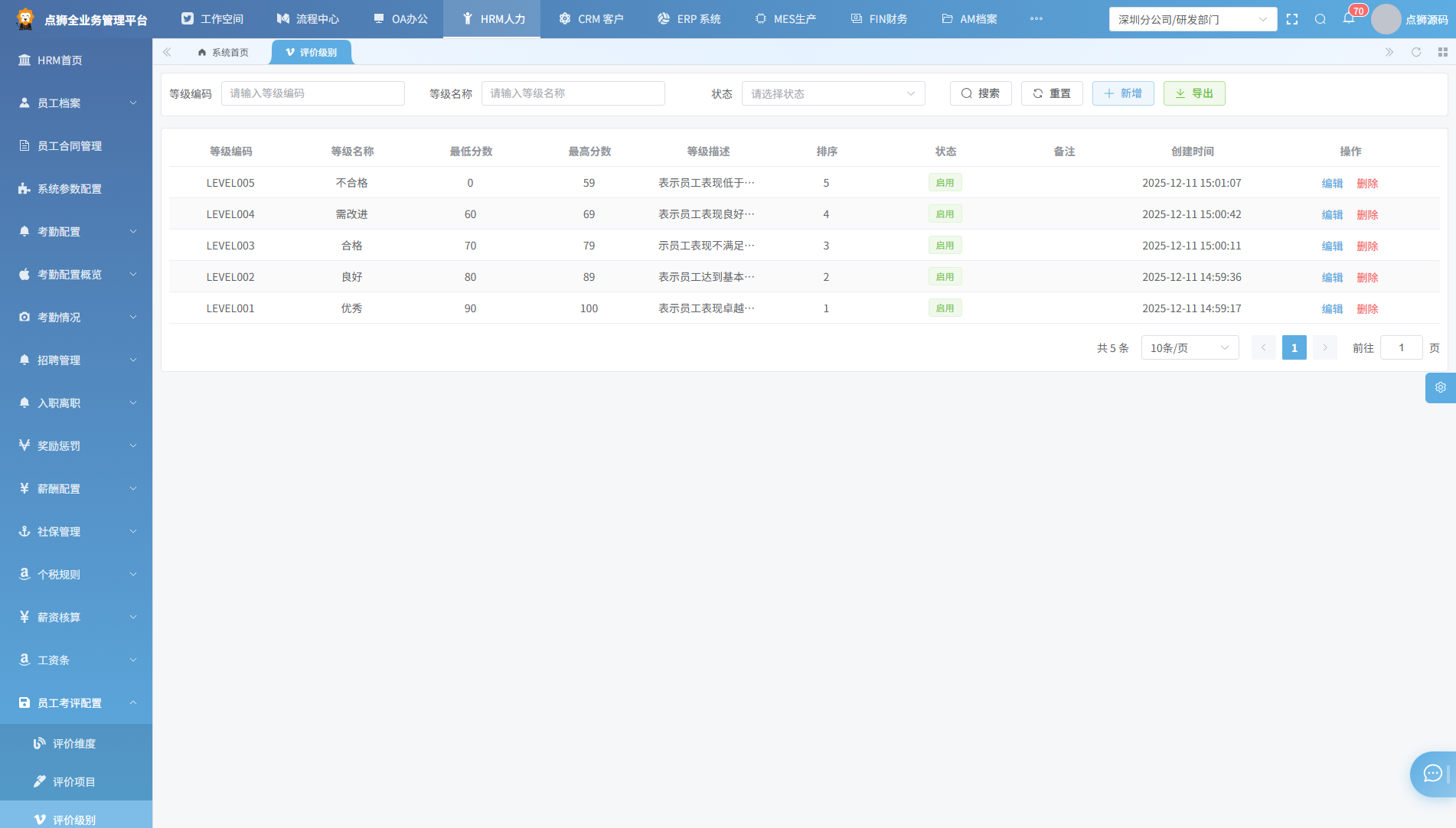Click the fullscreen toggle icon
1456x828 pixels.
[x=1292, y=19]
